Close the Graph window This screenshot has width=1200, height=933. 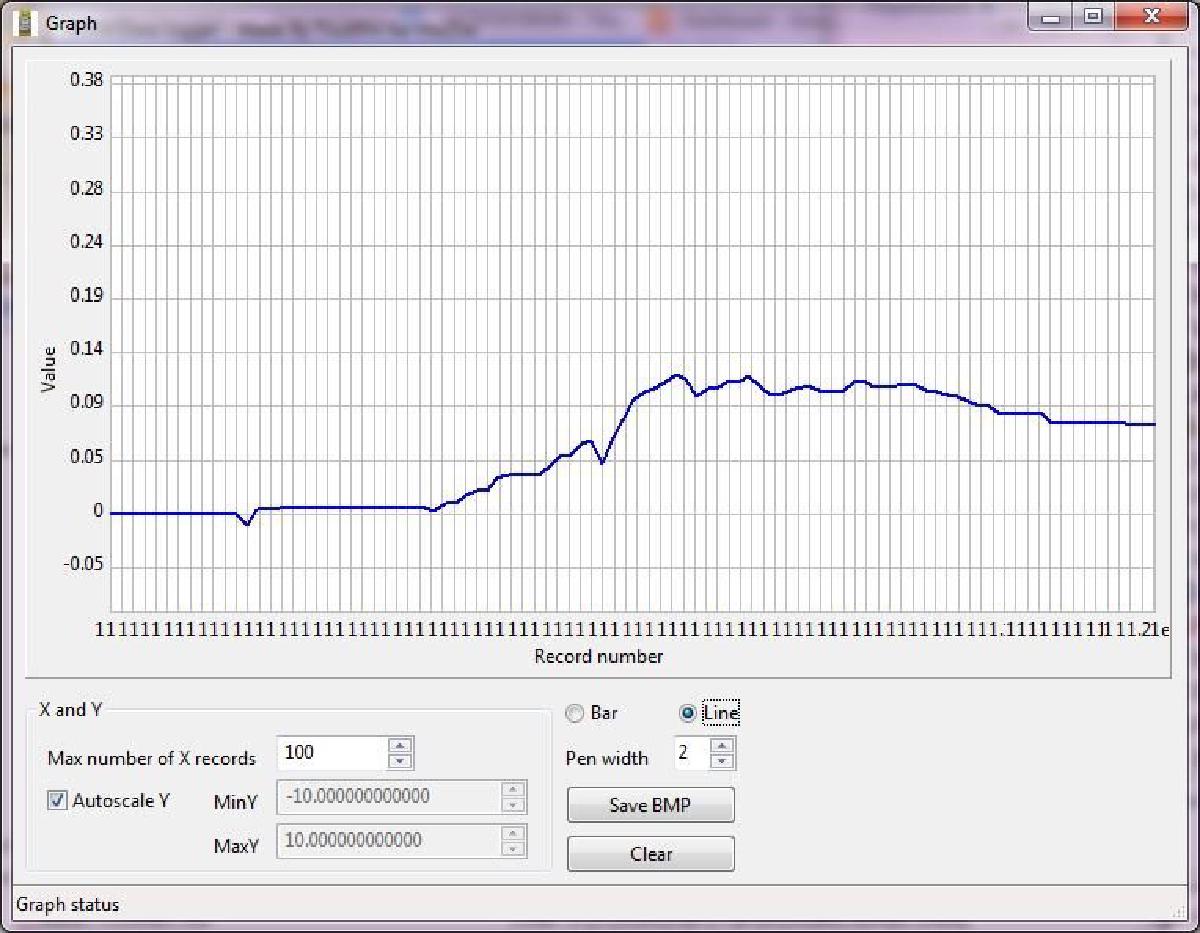(1151, 17)
